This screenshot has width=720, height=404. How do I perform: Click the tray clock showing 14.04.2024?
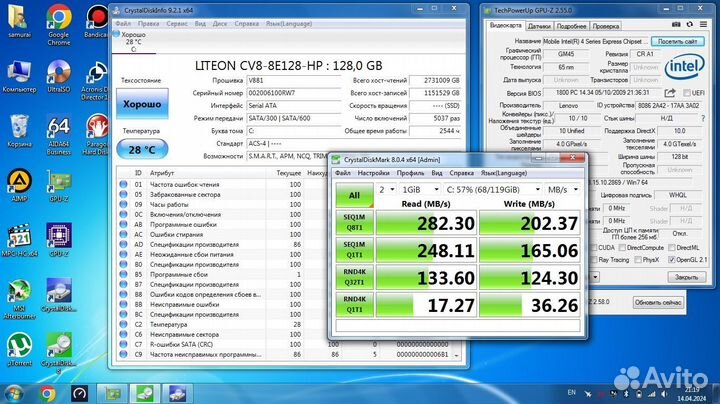pos(691,394)
